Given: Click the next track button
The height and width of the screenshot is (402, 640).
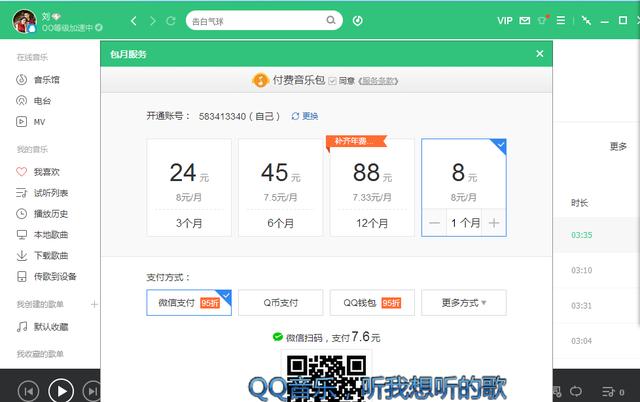Looking at the screenshot, I should 92,391.
